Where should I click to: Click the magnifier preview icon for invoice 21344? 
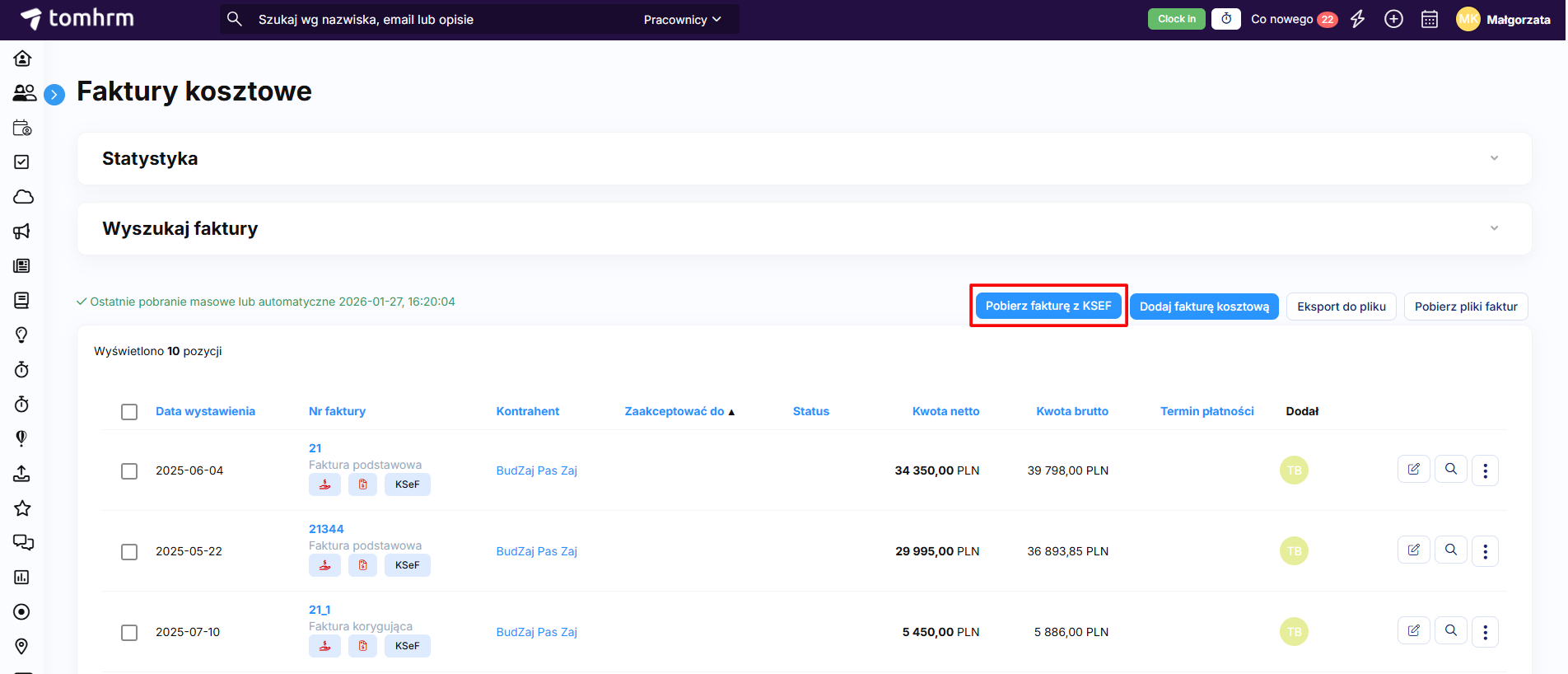1451,550
